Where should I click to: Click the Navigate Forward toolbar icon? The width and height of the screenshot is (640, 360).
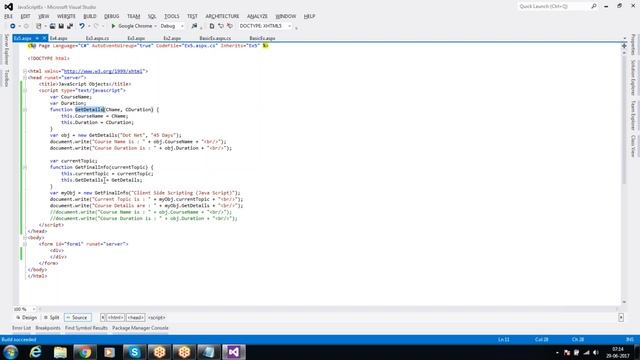[26, 26]
